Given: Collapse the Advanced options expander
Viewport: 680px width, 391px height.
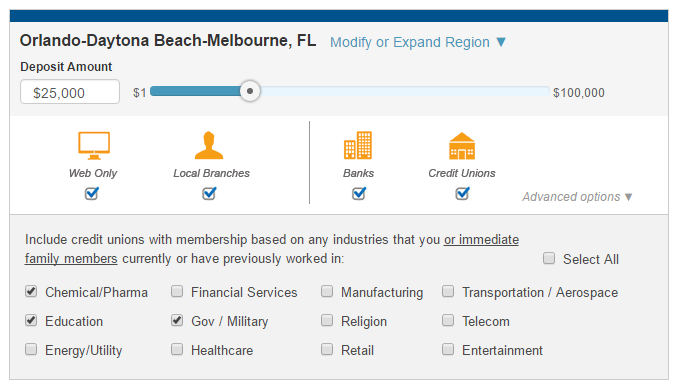Looking at the screenshot, I should (577, 197).
